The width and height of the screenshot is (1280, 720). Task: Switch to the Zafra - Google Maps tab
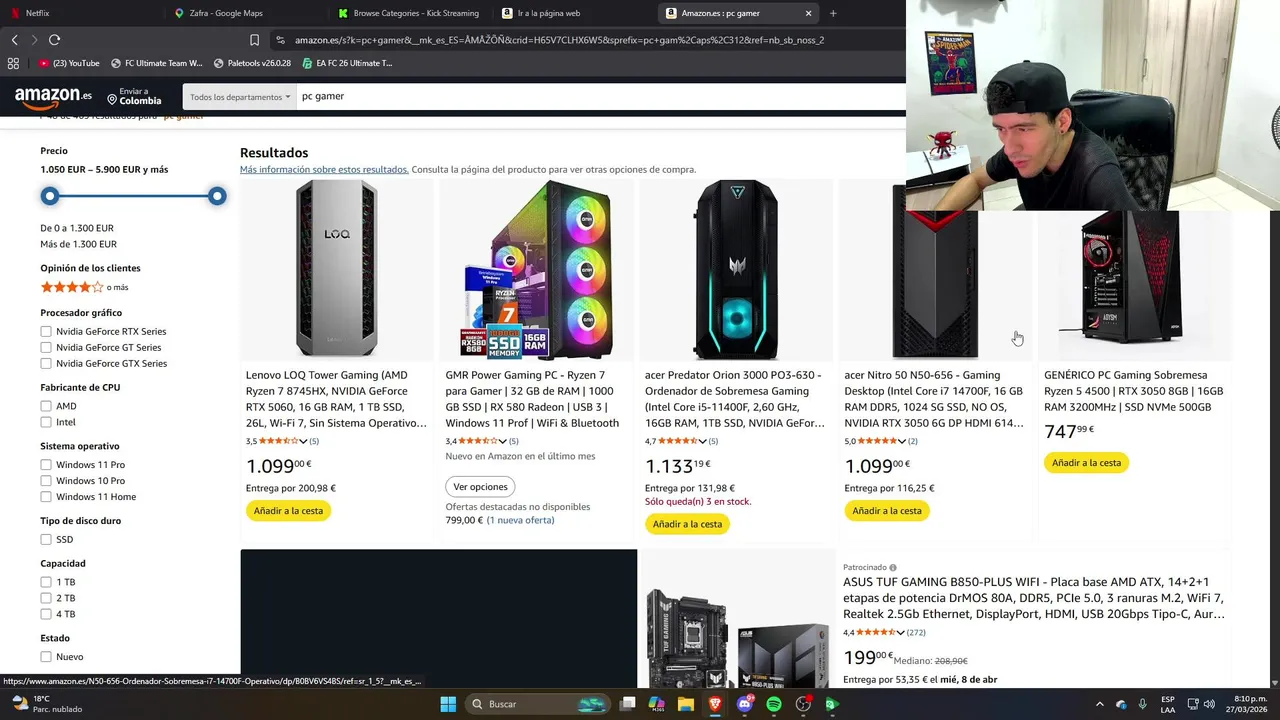(x=218, y=13)
